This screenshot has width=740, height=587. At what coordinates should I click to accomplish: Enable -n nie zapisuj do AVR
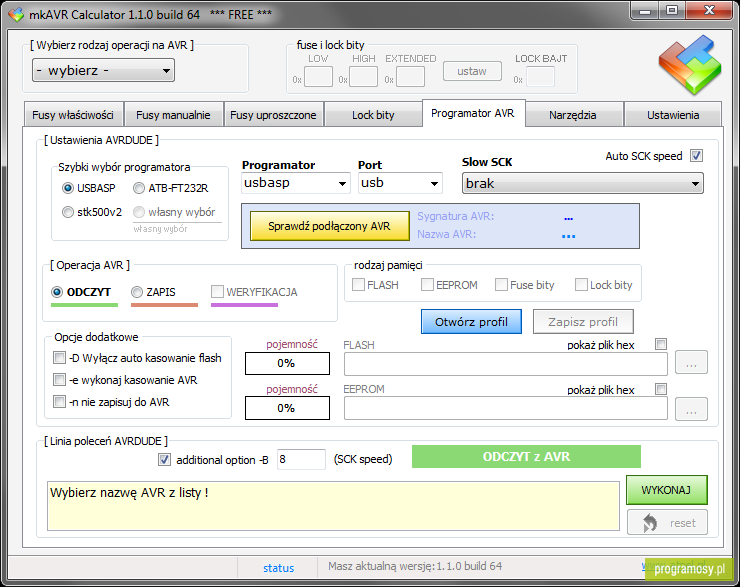tap(59, 402)
